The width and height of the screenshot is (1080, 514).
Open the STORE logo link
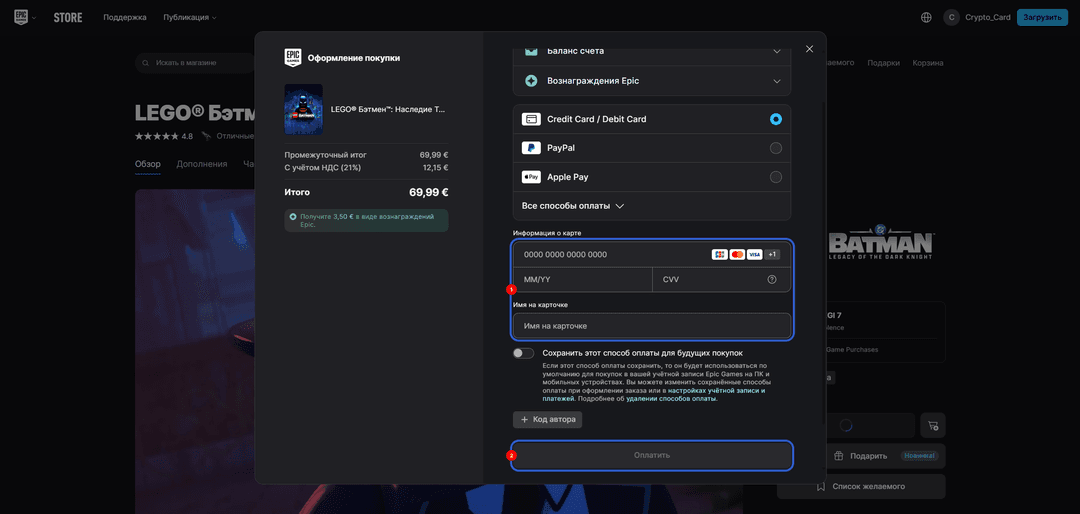pos(68,17)
